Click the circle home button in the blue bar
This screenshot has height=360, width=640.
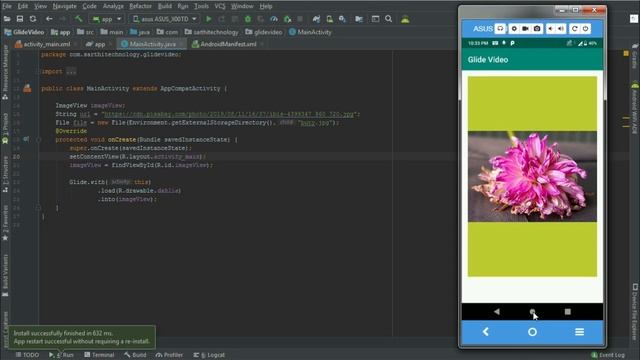532,332
